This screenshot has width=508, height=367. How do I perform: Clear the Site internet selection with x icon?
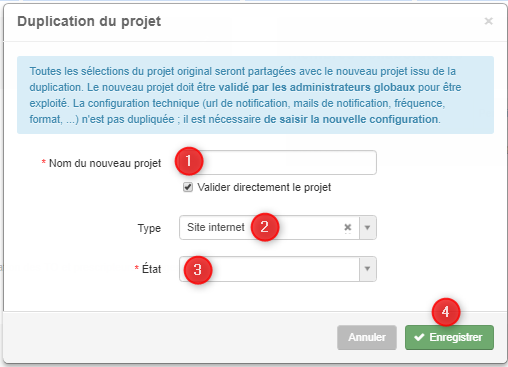point(348,227)
